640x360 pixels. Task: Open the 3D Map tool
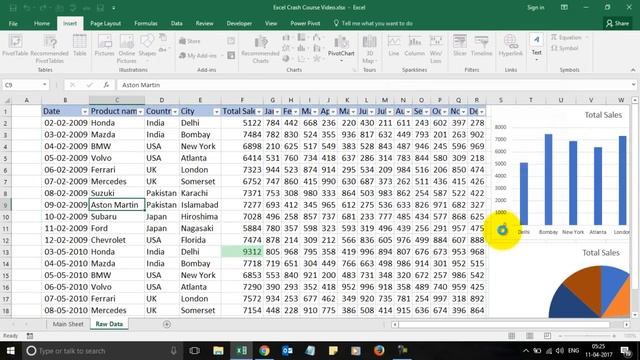coord(369,49)
